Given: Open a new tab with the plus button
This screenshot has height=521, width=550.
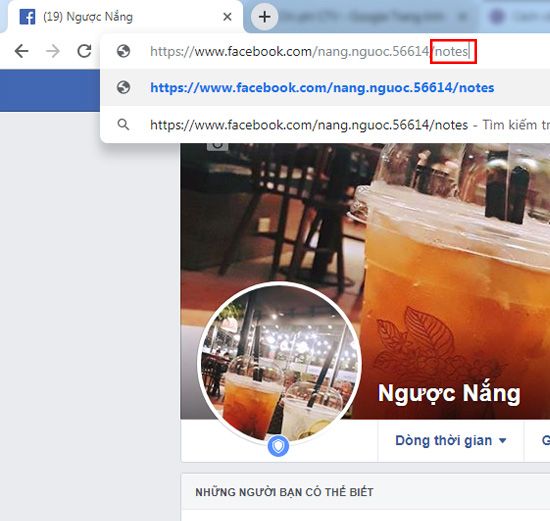Looking at the screenshot, I should pyautogui.click(x=264, y=16).
